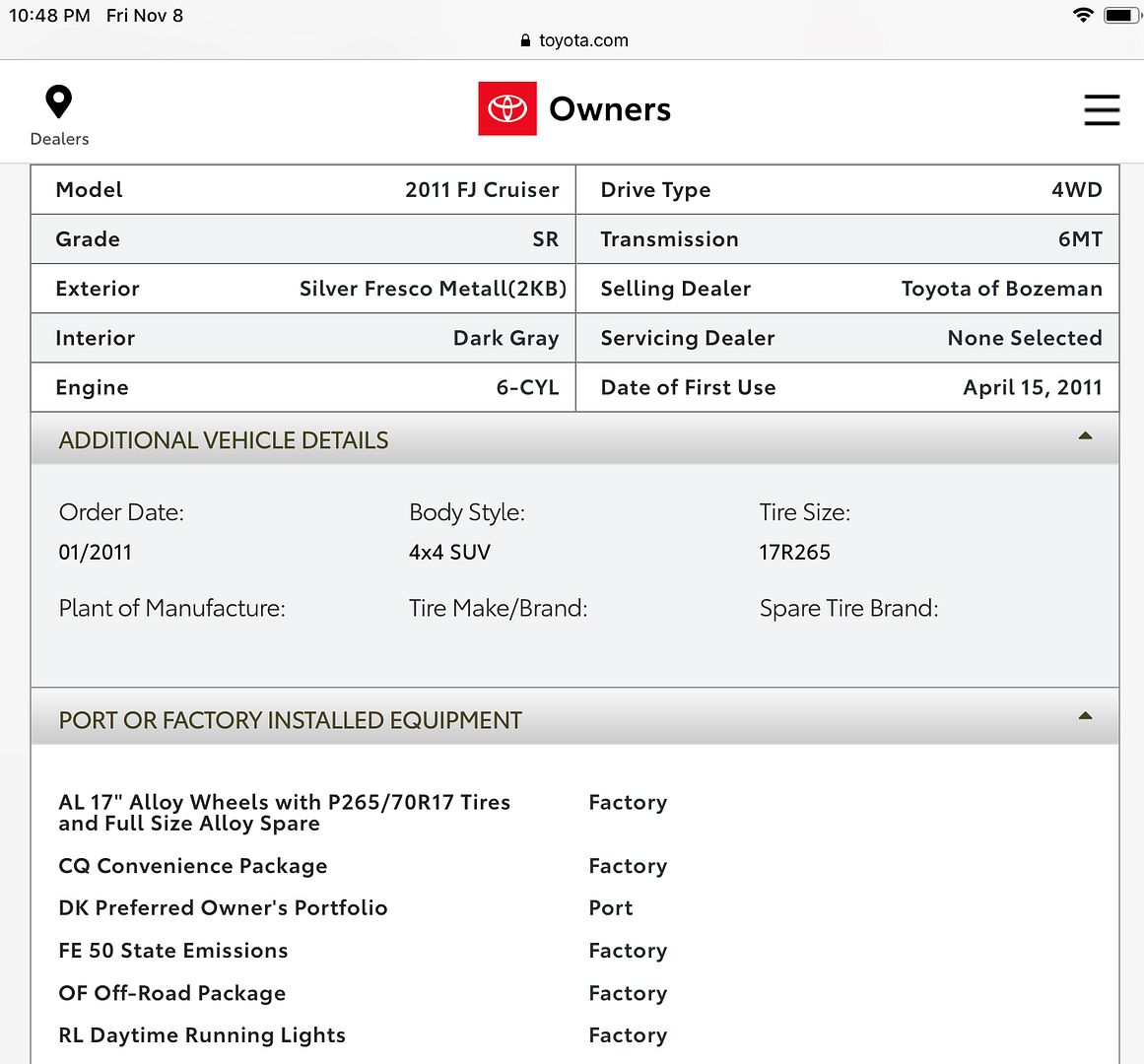Select the 2011 FJ Cruiser model value
The width and height of the screenshot is (1144, 1064).
pyautogui.click(x=482, y=189)
